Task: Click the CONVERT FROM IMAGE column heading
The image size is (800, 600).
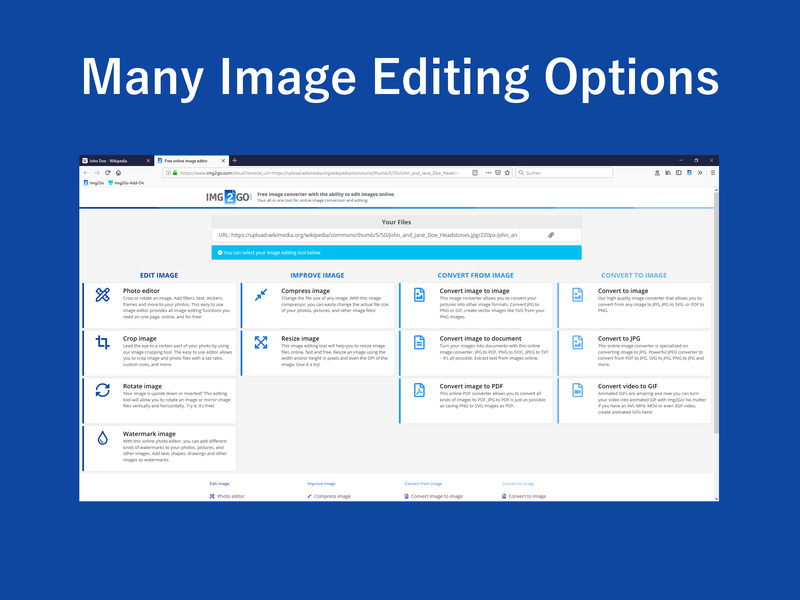Action: (476, 276)
